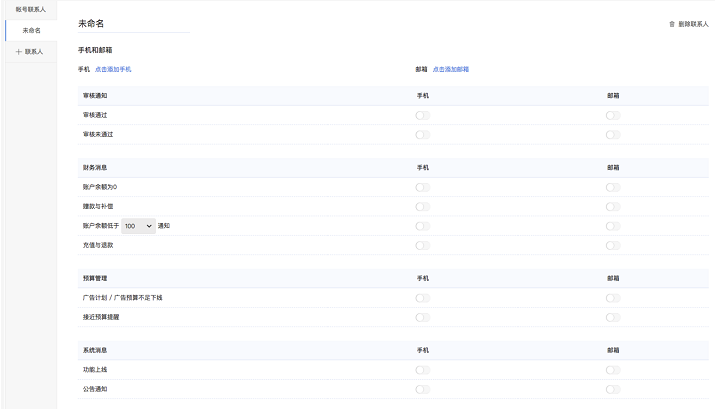This screenshot has width=715, height=409.
Task: Enable 邮箱 toggle for 公告通知
Action: (612, 389)
